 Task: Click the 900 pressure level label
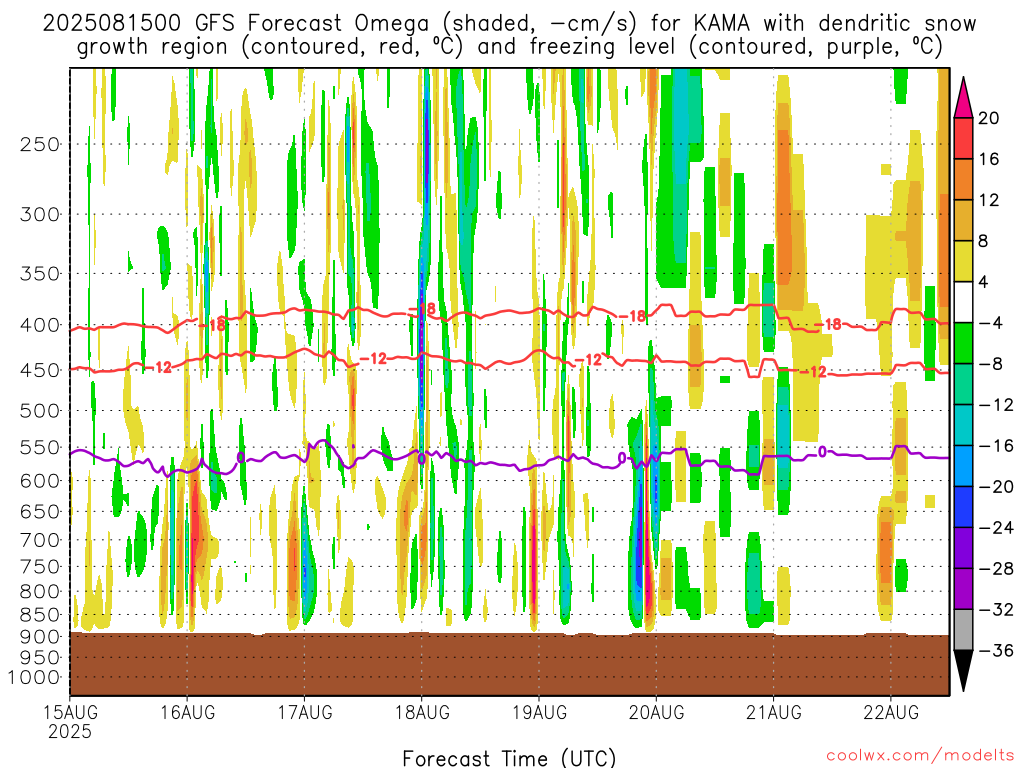pos(40,637)
